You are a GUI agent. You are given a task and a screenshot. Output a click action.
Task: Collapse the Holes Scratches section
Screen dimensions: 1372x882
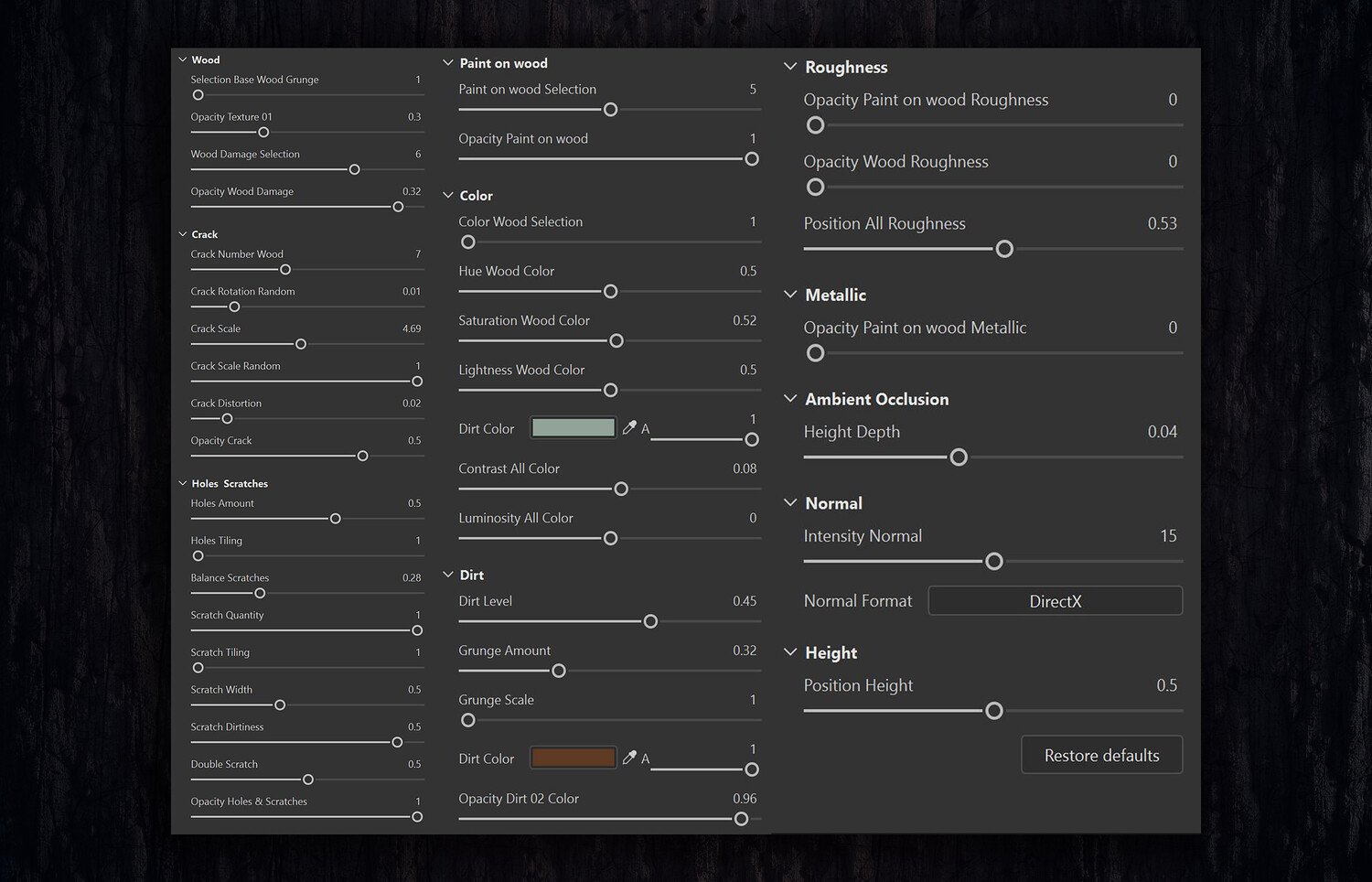183,483
